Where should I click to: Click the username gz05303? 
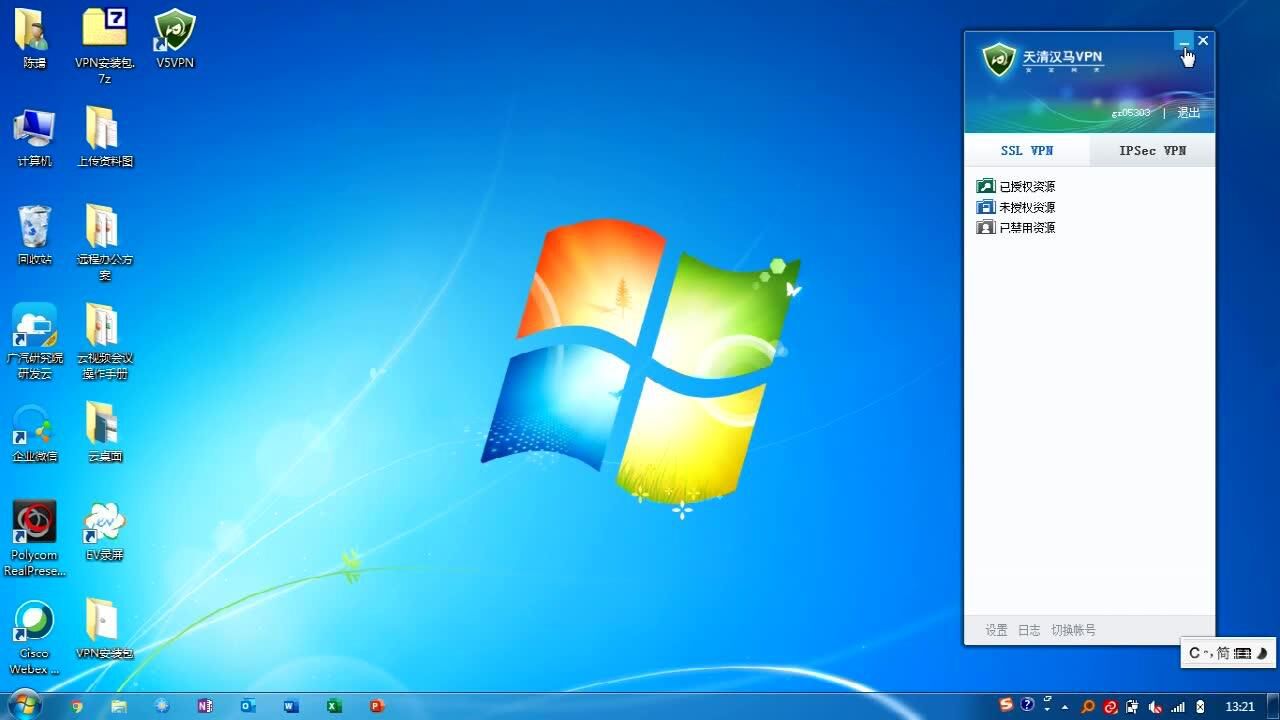[x=1131, y=113]
